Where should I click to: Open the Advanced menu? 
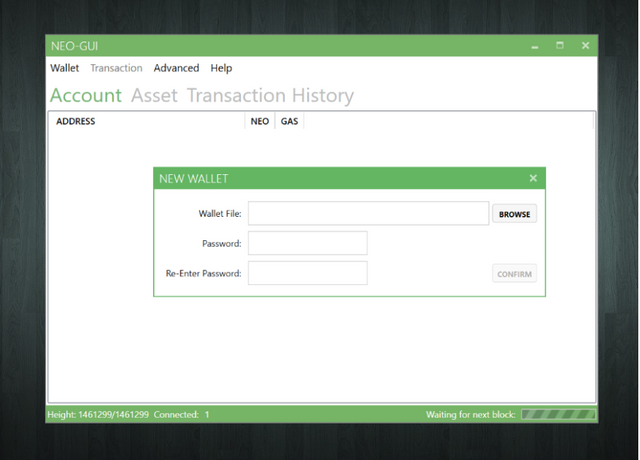coord(176,68)
